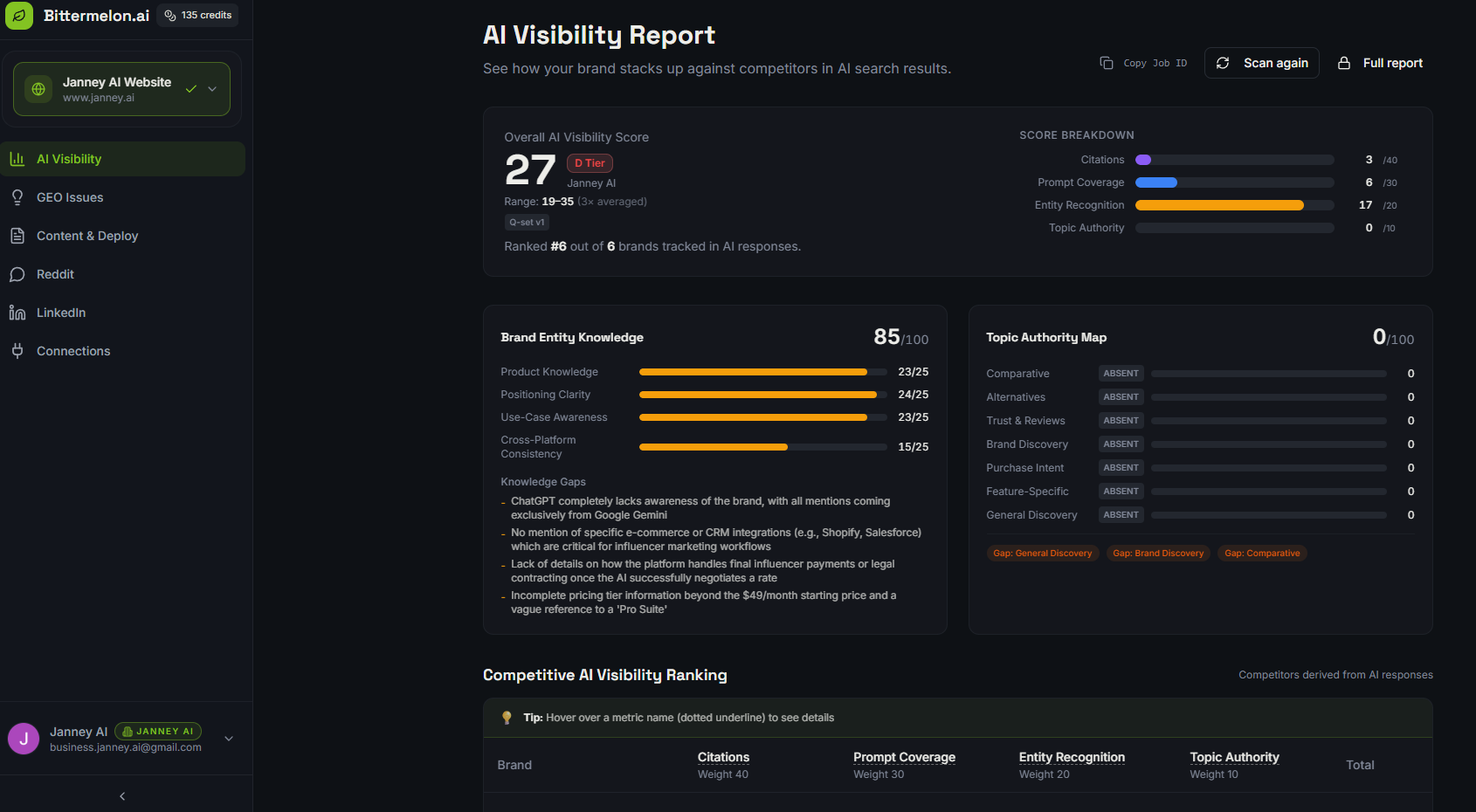Open the user account menu chevron
The image size is (1476, 812).
(229, 739)
